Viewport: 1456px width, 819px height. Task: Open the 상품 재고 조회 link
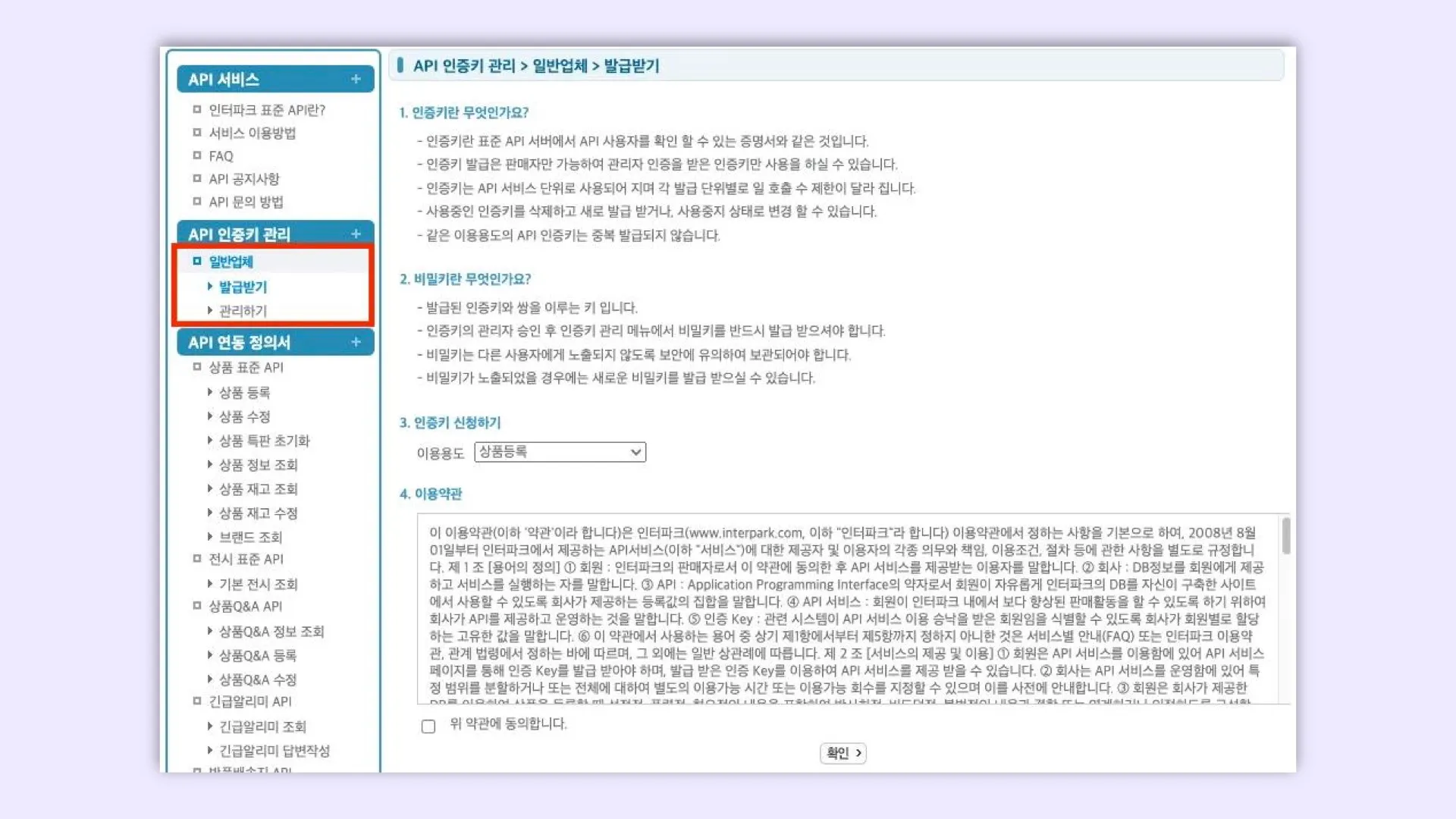click(258, 489)
